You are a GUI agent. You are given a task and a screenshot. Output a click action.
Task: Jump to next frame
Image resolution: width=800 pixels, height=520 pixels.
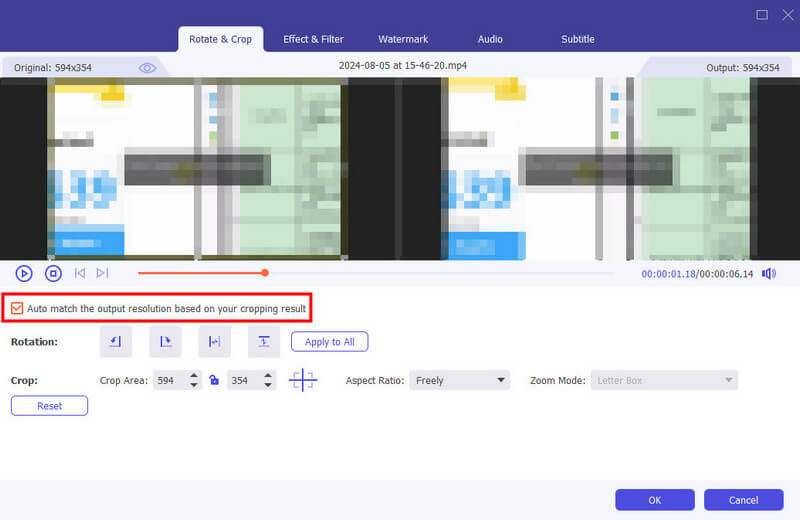[x=102, y=273]
